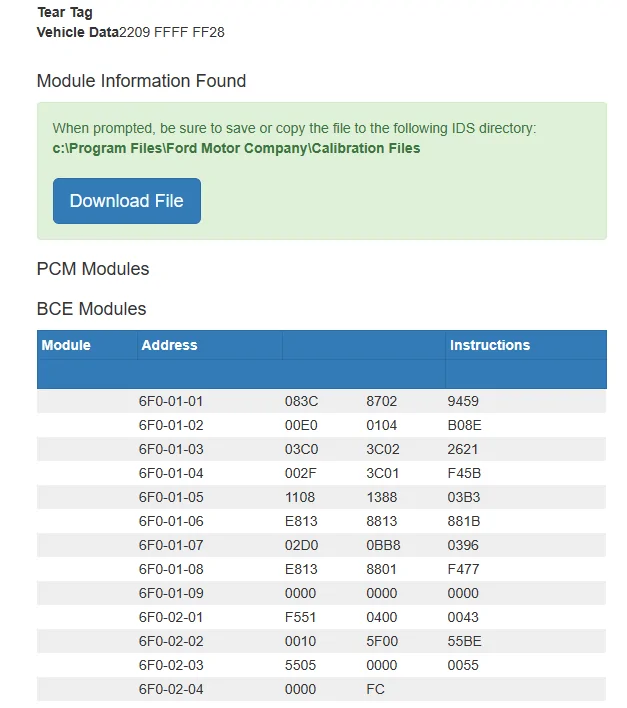Screen dimensions: 627x708
Task: Click the address 6F0-01-08
Action: [171, 569]
